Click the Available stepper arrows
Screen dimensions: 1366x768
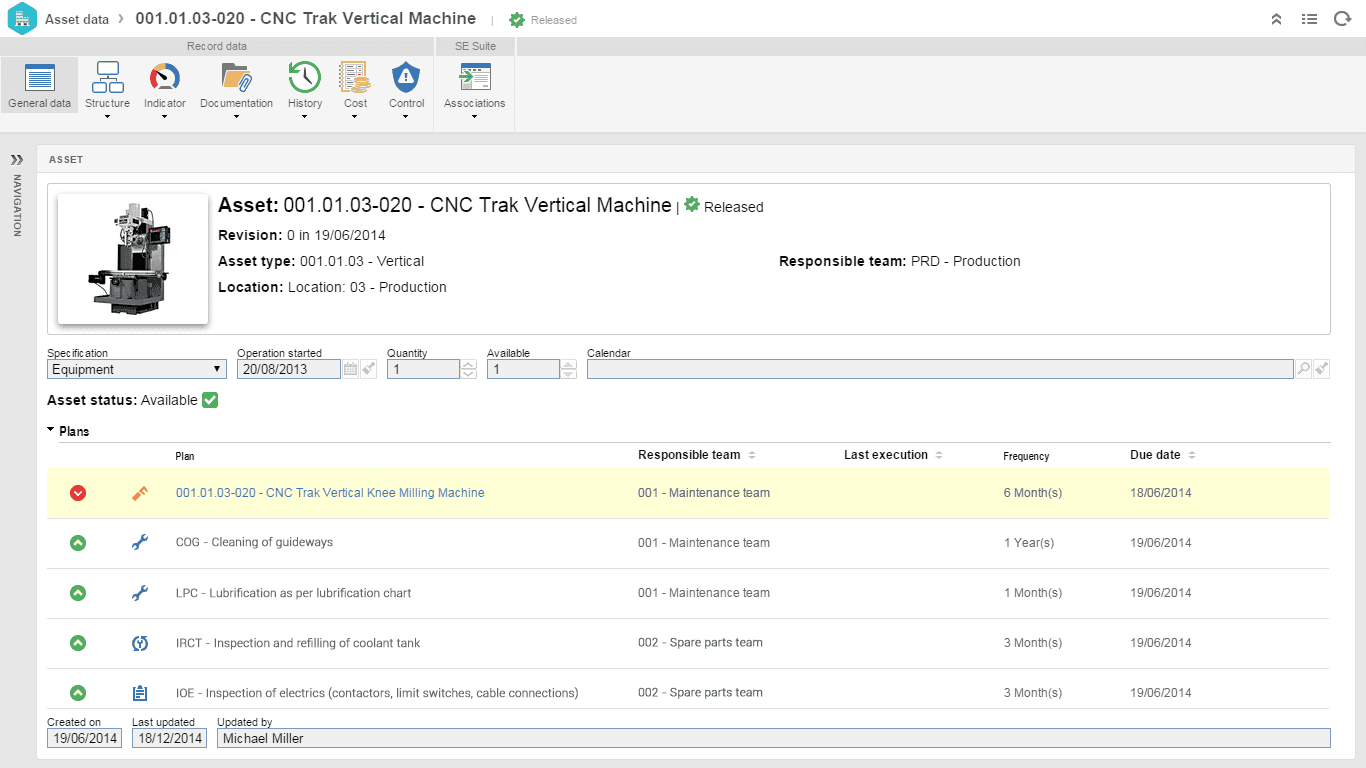569,369
